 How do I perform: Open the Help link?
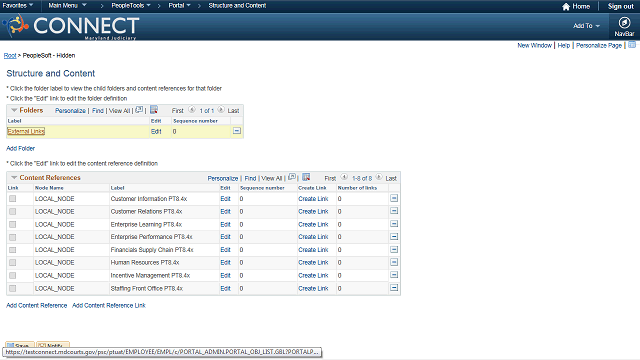[564, 45]
